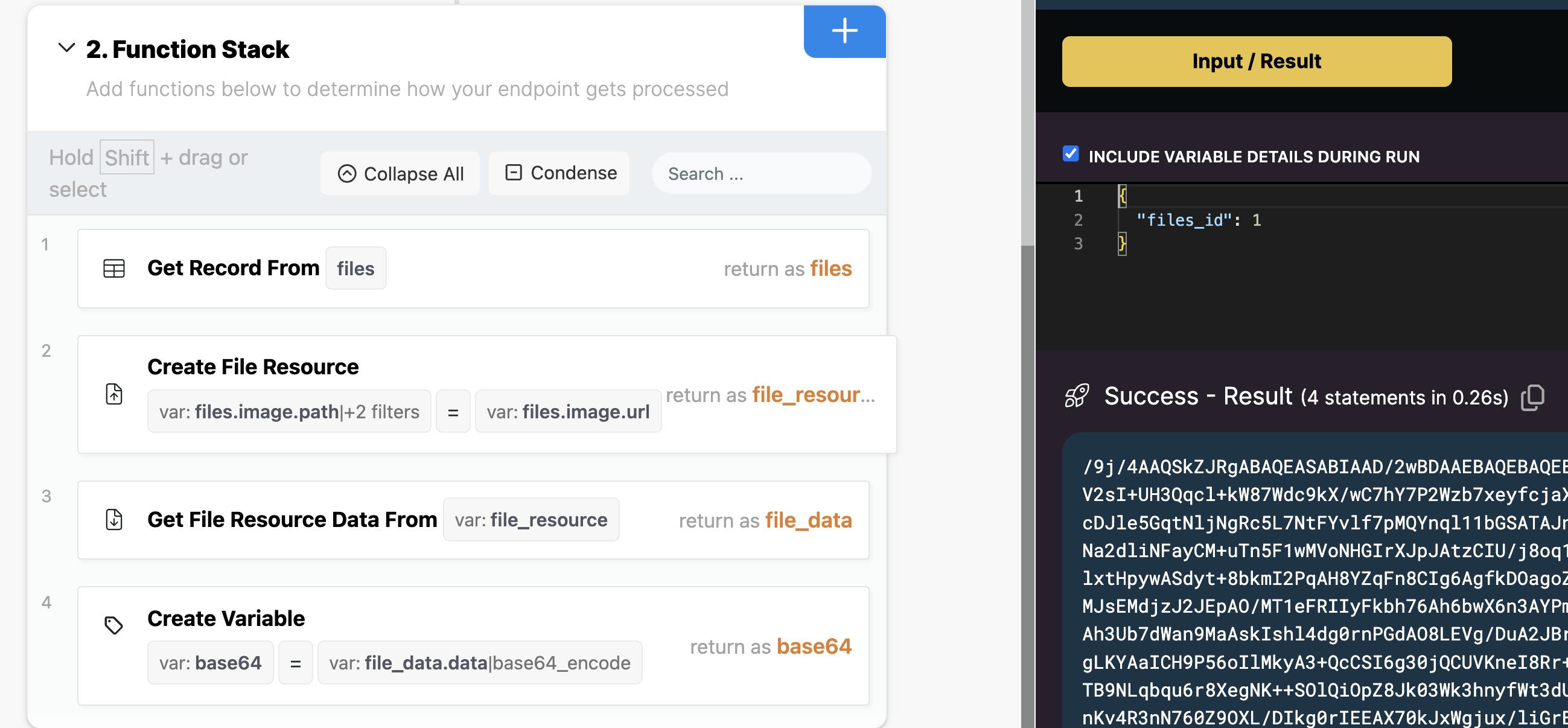This screenshot has height=728, width=1568.
Task: Edit the file_data.data base64_encode value
Action: 479,663
